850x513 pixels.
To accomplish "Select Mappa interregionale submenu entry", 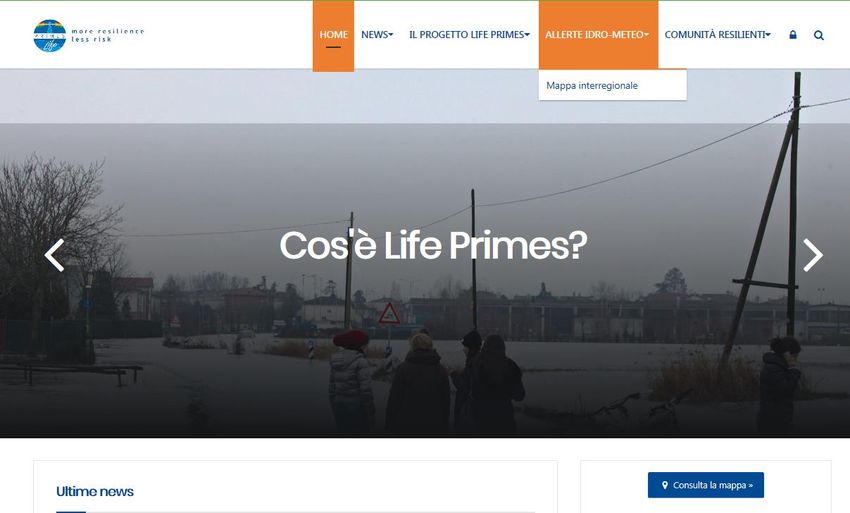I will 592,86.
